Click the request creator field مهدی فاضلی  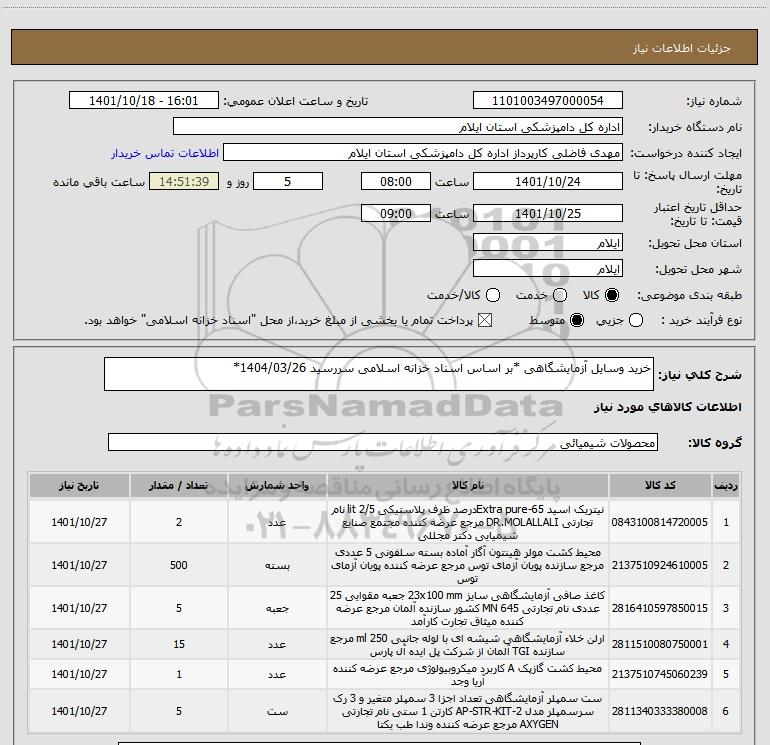(x=423, y=153)
